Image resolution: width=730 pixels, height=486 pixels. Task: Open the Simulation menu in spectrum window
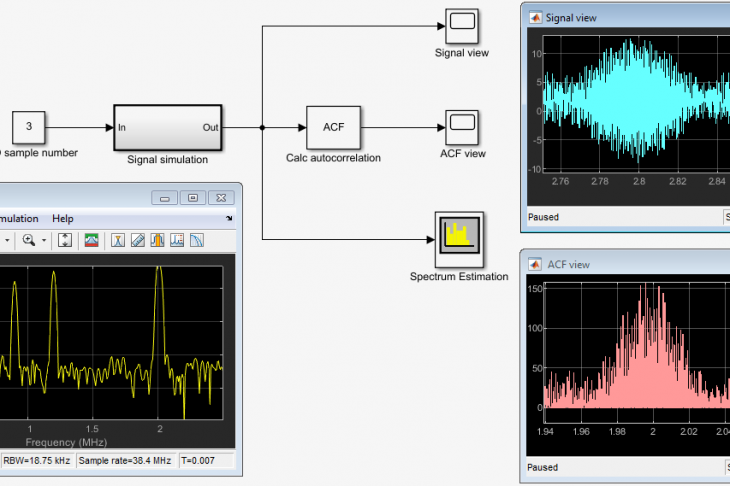(x=19, y=218)
